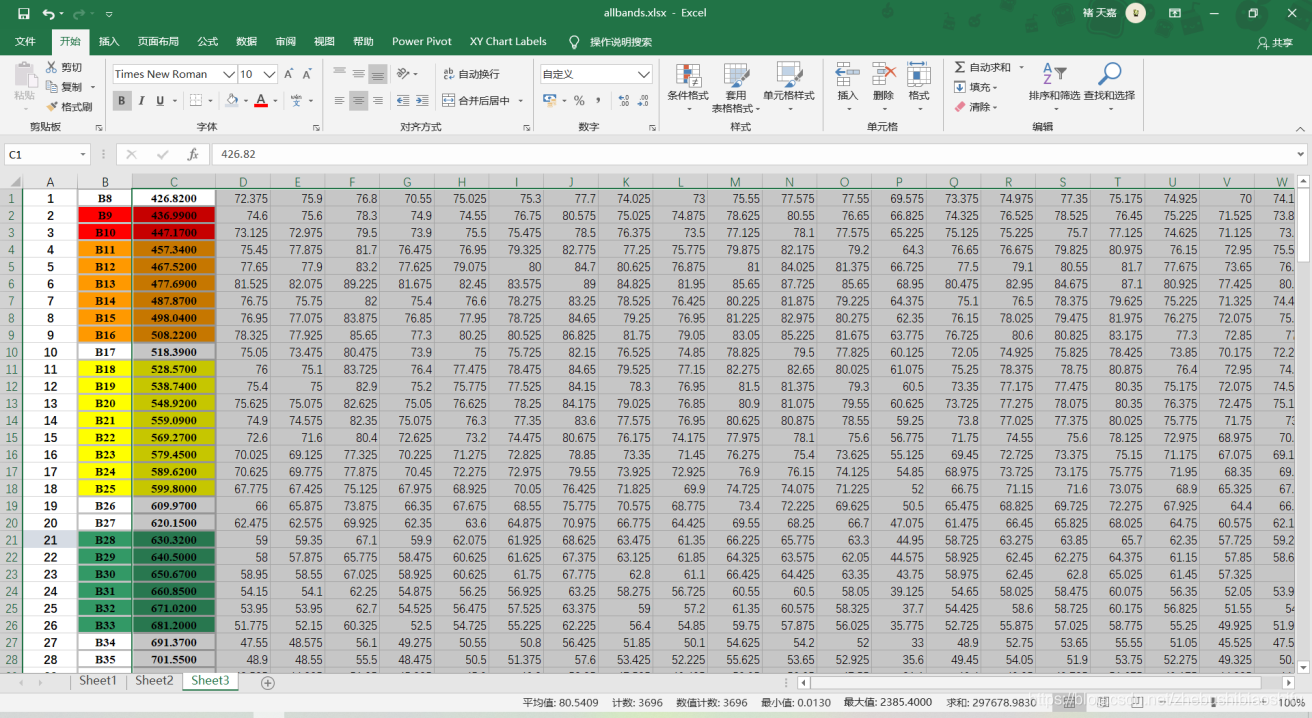Viewport: 1312px width, 718px height.
Task: Click the Share (共享) button
Action: click(x=1275, y=42)
